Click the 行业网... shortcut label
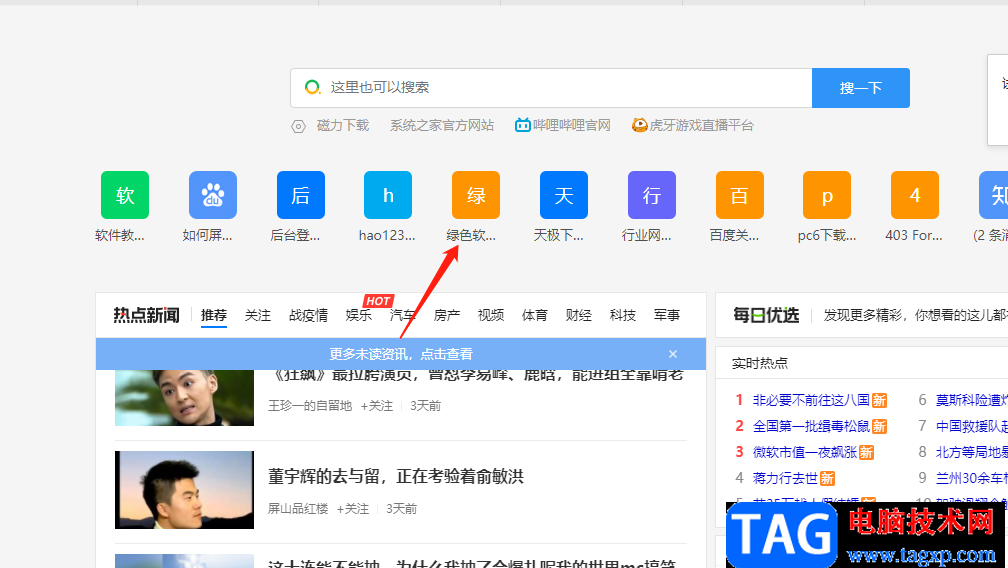Screen dimensions: 1008x568 (646, 235)
